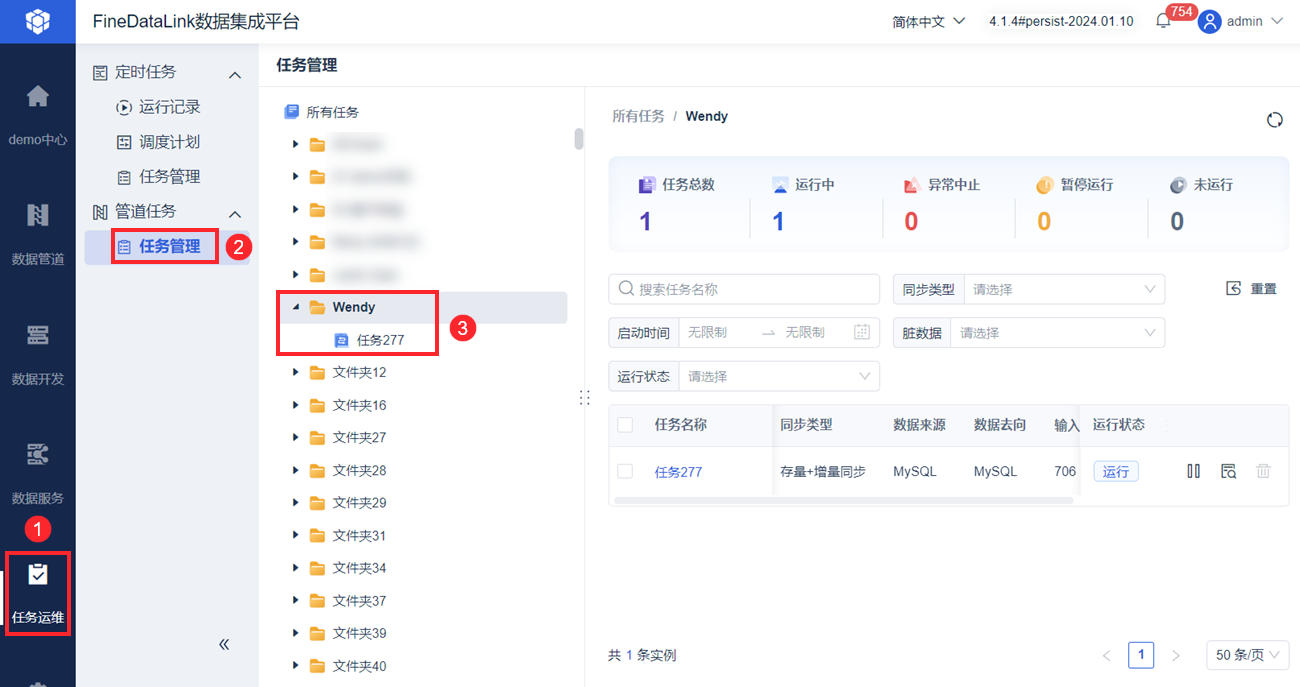Open the demo中心 home icon in the sidebar
The height and width of the screenshot is (687, 1300).
(38, 97)
